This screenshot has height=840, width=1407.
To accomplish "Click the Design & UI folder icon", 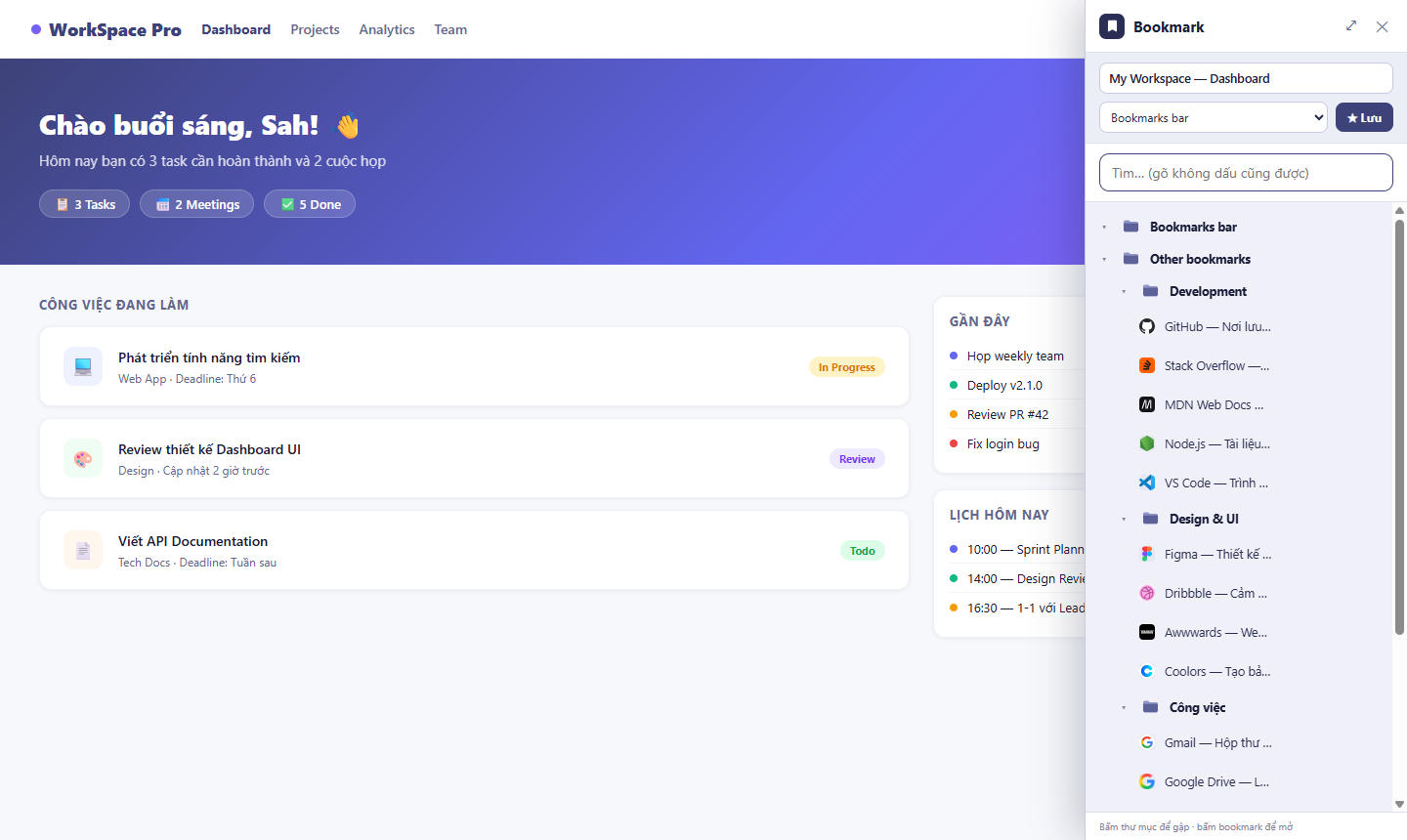I will (x=1151, y=519).
